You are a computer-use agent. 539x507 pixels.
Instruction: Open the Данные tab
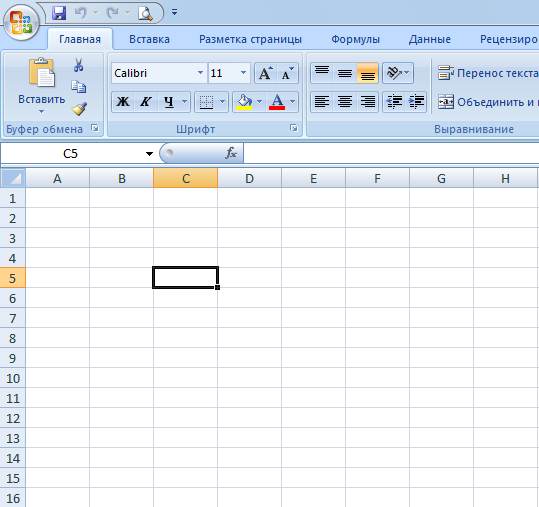(430, 39)
